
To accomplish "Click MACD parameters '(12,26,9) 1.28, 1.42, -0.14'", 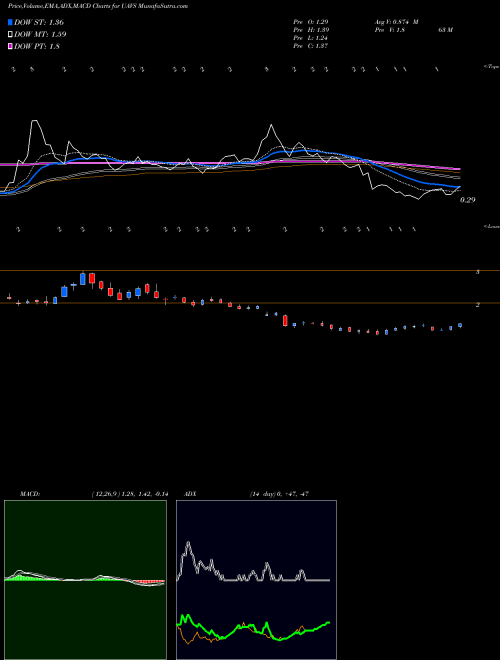I will (x=130, y=494).
